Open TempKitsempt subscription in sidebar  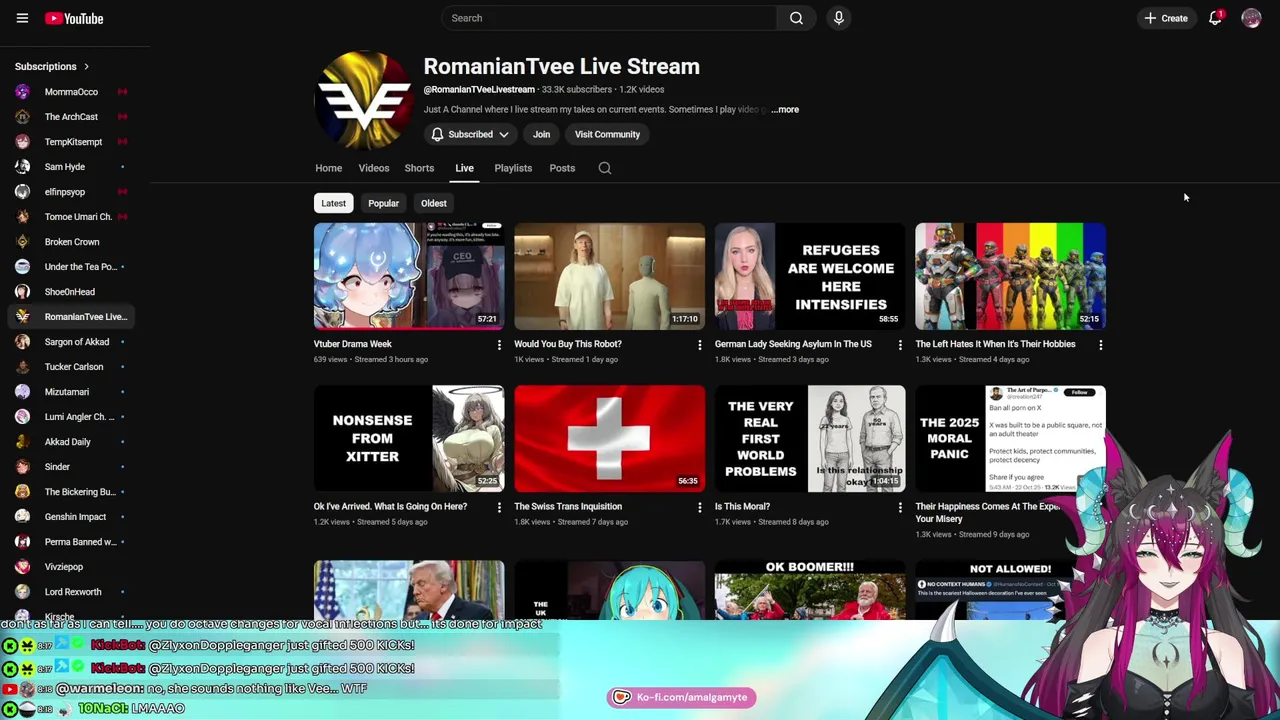pyautogui.click(x=73, y=142)
